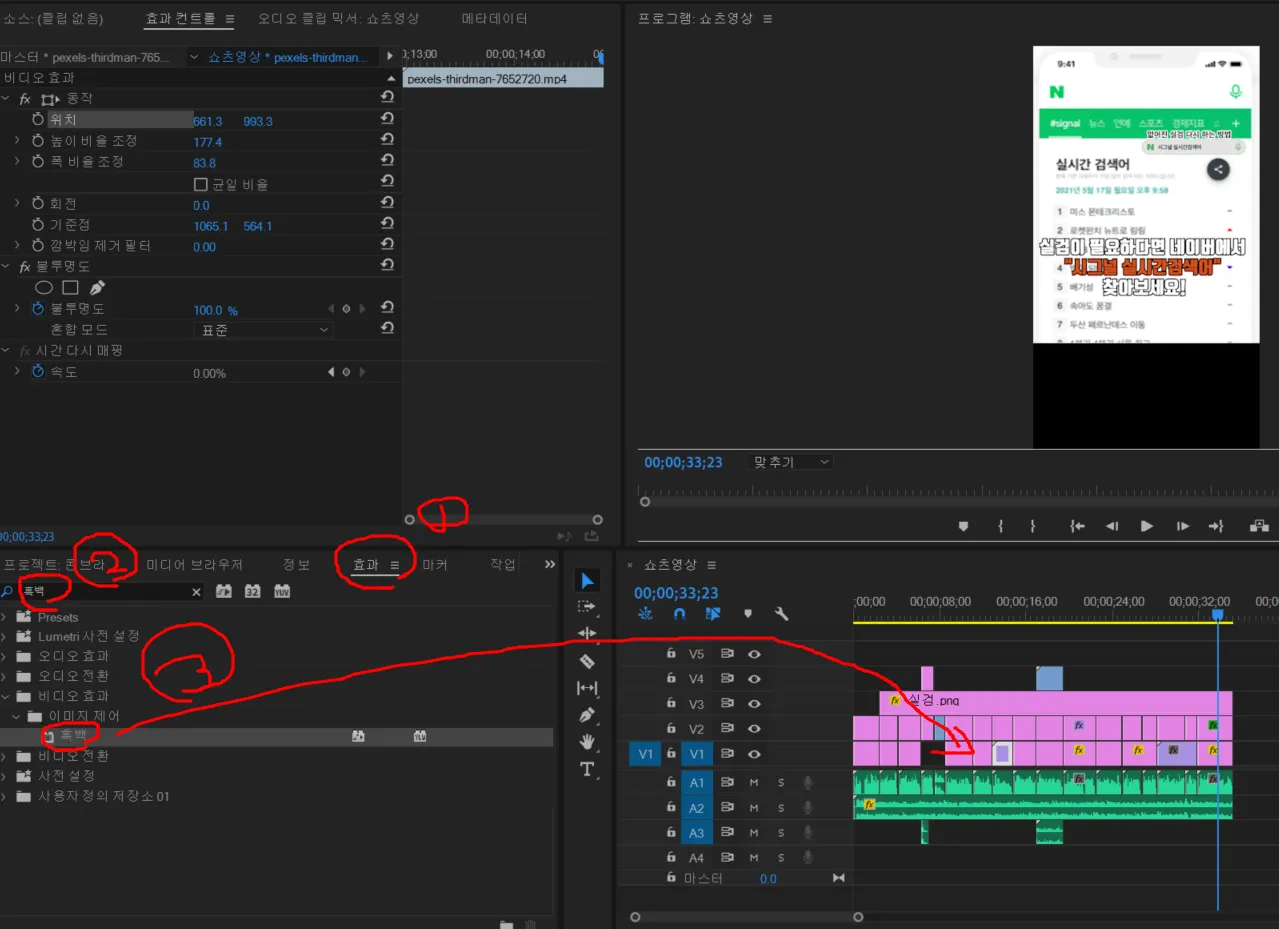This screenshot has height=929, width=1279.
Task: Toggle animation stopwatch for 위치
Action: tap(38, 119)
